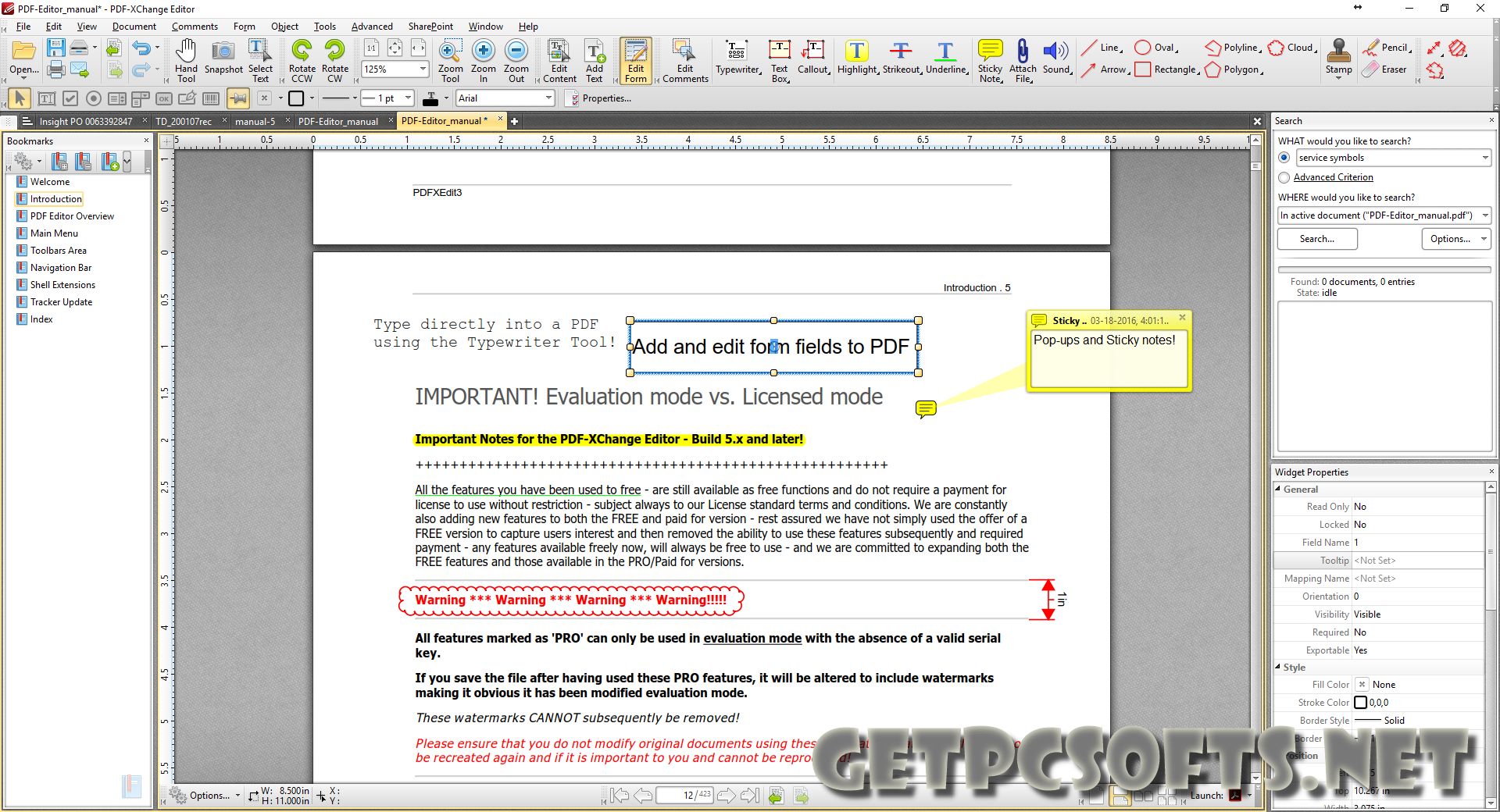Click the Print icon
1500x812 pixels.
55,70
